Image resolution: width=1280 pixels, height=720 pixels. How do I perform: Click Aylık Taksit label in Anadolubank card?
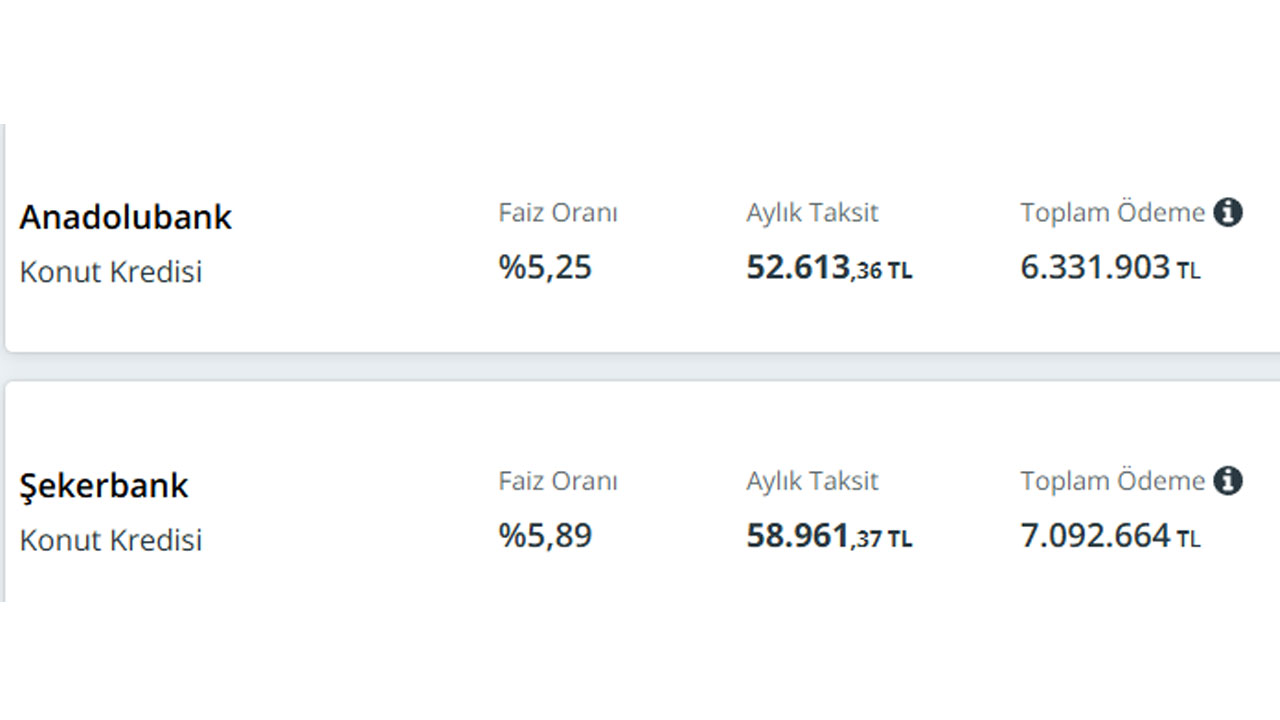point(812,213)
